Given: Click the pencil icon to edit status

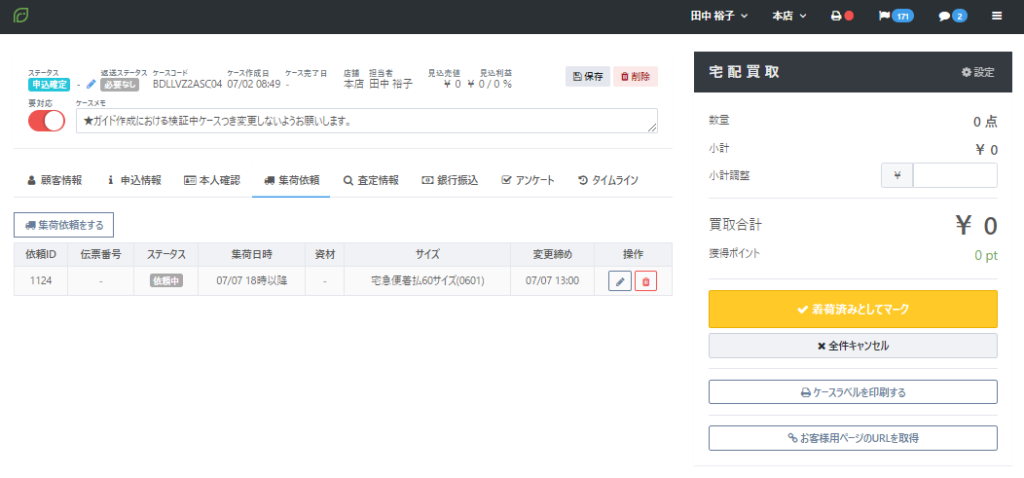Looking at the screenshot, I should coord(91,85).
